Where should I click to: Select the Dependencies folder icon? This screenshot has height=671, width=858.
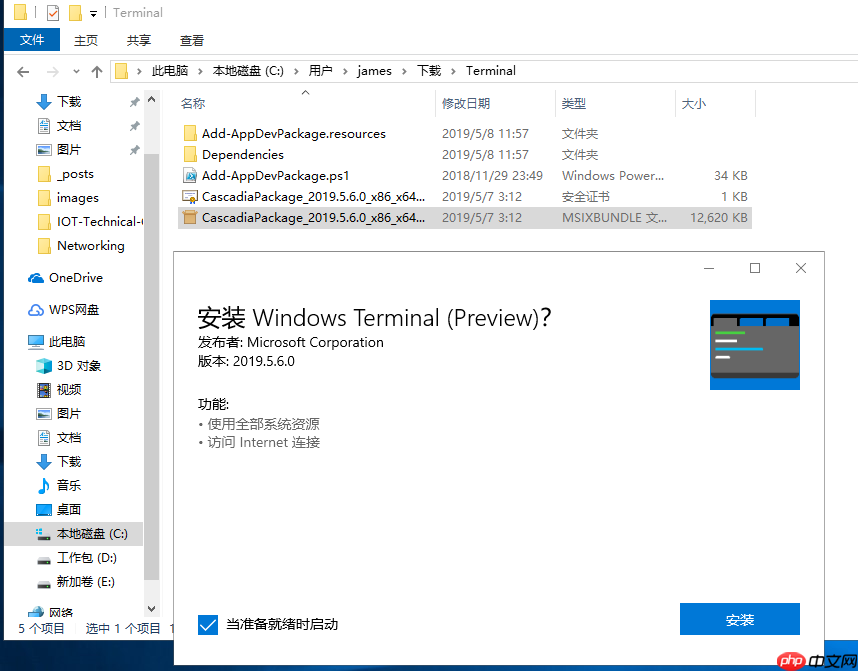(190, 154)
